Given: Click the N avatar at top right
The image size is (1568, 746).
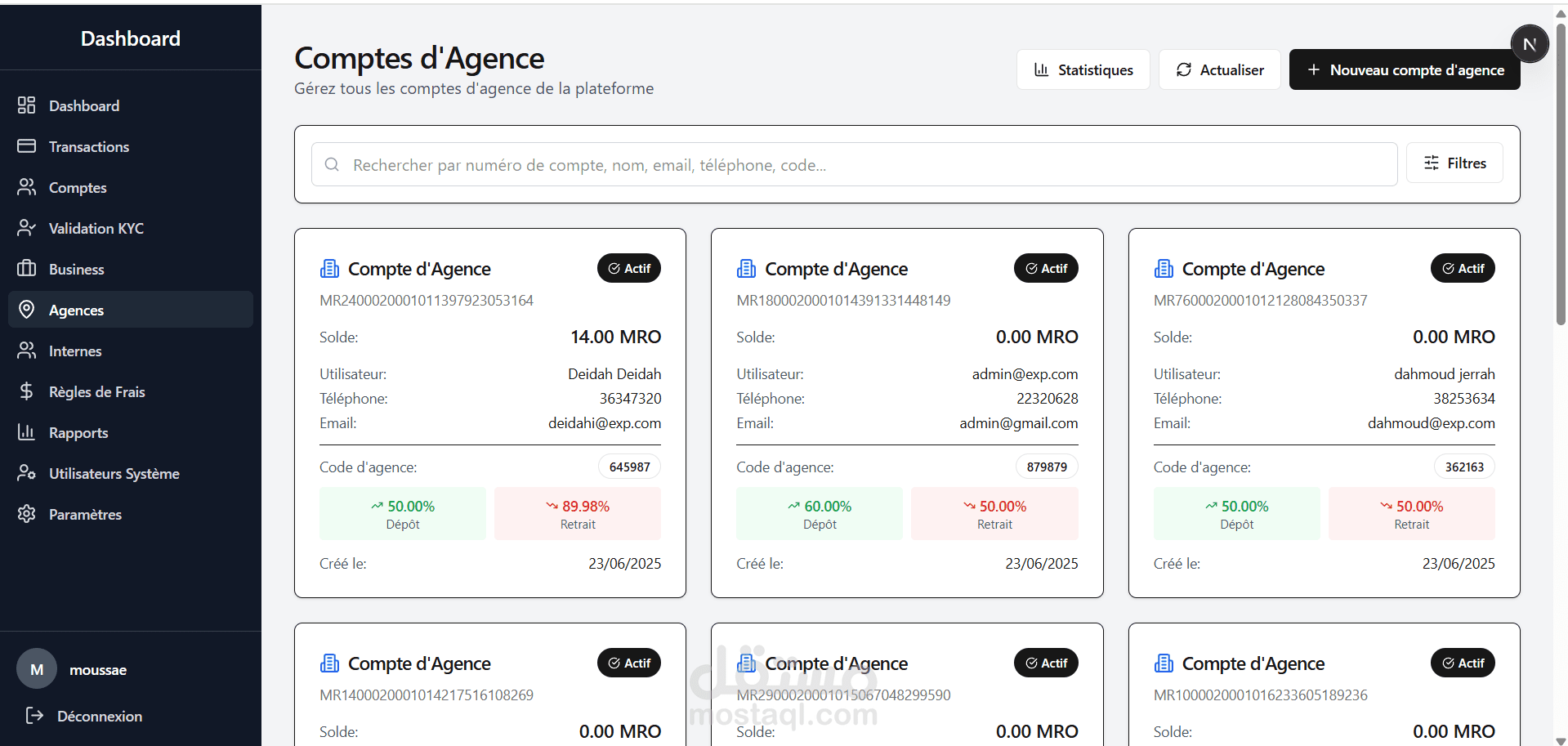Looking at the screenshot, I should click(x=1530, y=44).
